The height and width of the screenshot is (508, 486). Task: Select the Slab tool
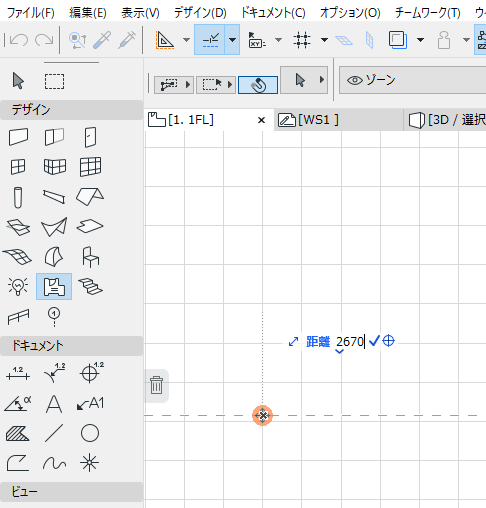pyautogui.click(x=90, y=226)
